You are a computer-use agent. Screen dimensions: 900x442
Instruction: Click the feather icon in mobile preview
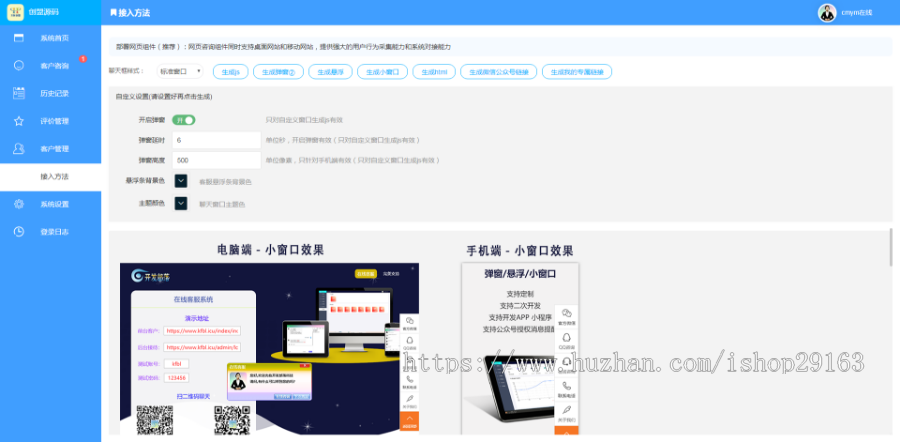tap(567, 410)
